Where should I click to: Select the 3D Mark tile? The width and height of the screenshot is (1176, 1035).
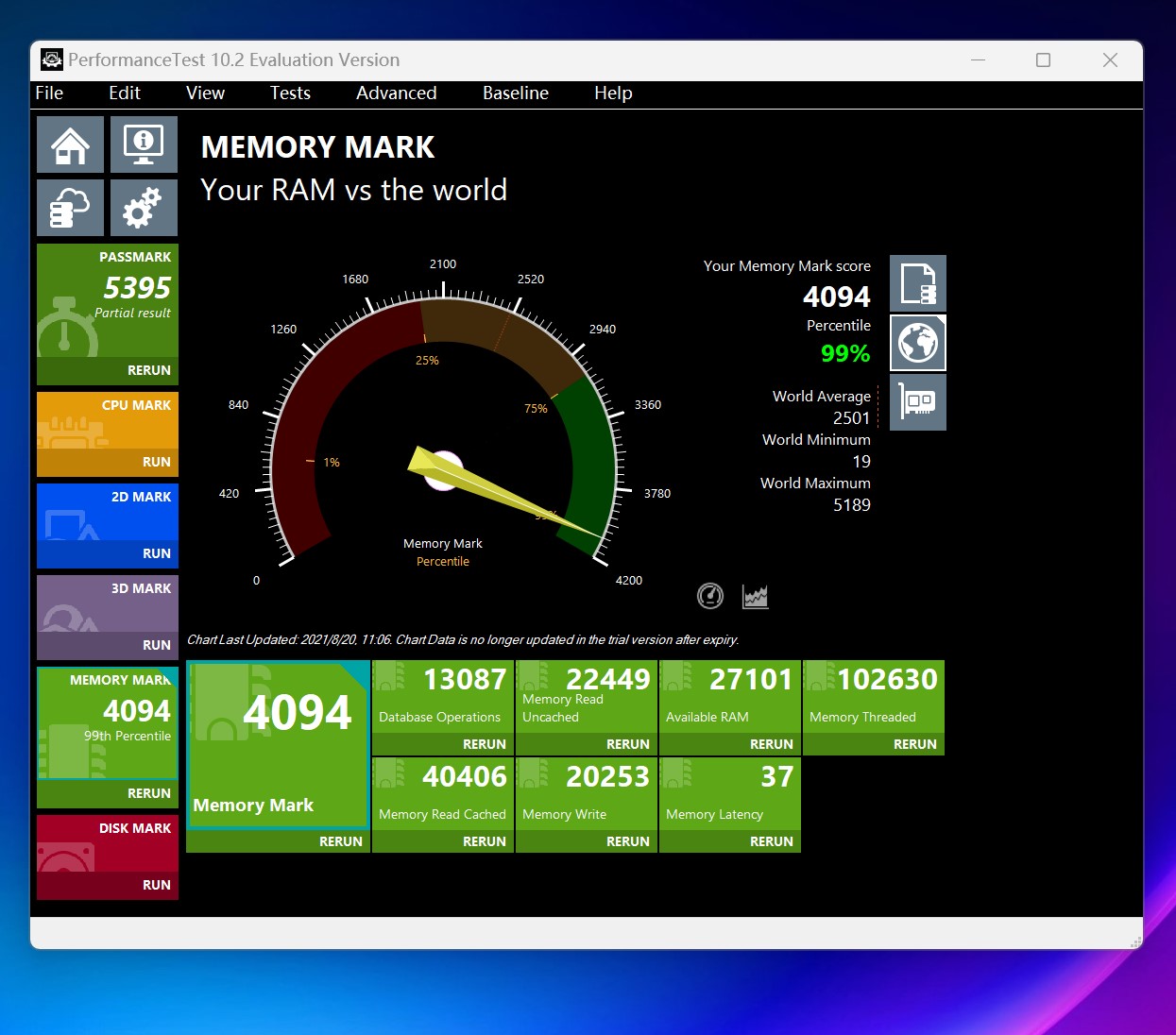coord(108,605)
